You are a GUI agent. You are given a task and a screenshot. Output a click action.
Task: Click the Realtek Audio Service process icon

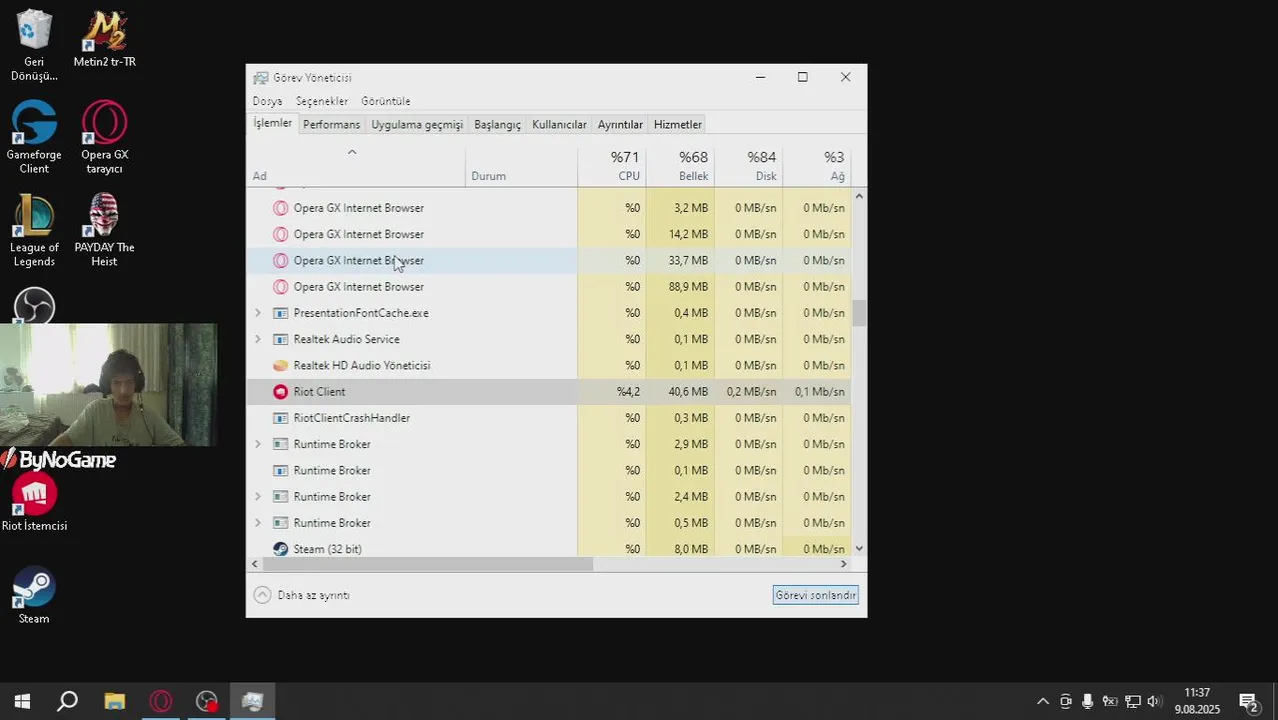[280, 339]
